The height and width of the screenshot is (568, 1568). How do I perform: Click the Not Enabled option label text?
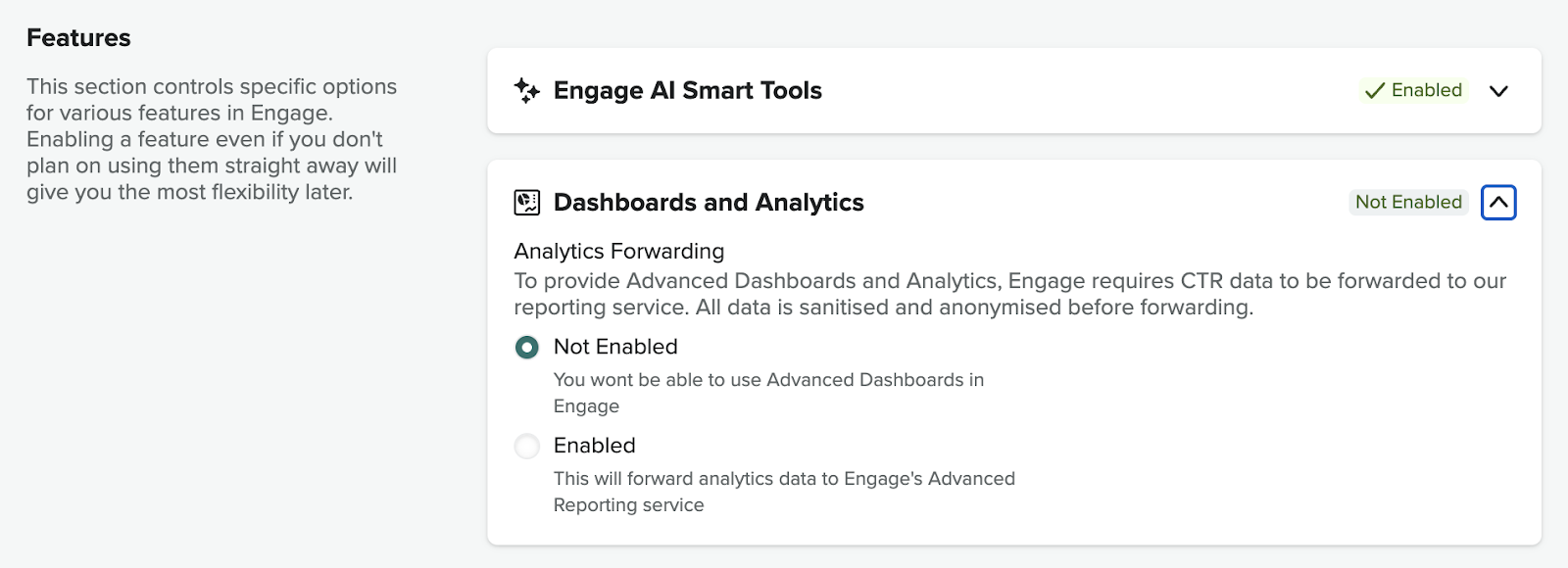click(x=615, y=347)
